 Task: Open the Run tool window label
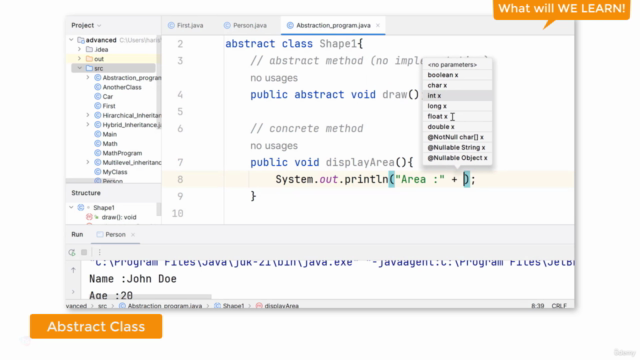[77, 235]
